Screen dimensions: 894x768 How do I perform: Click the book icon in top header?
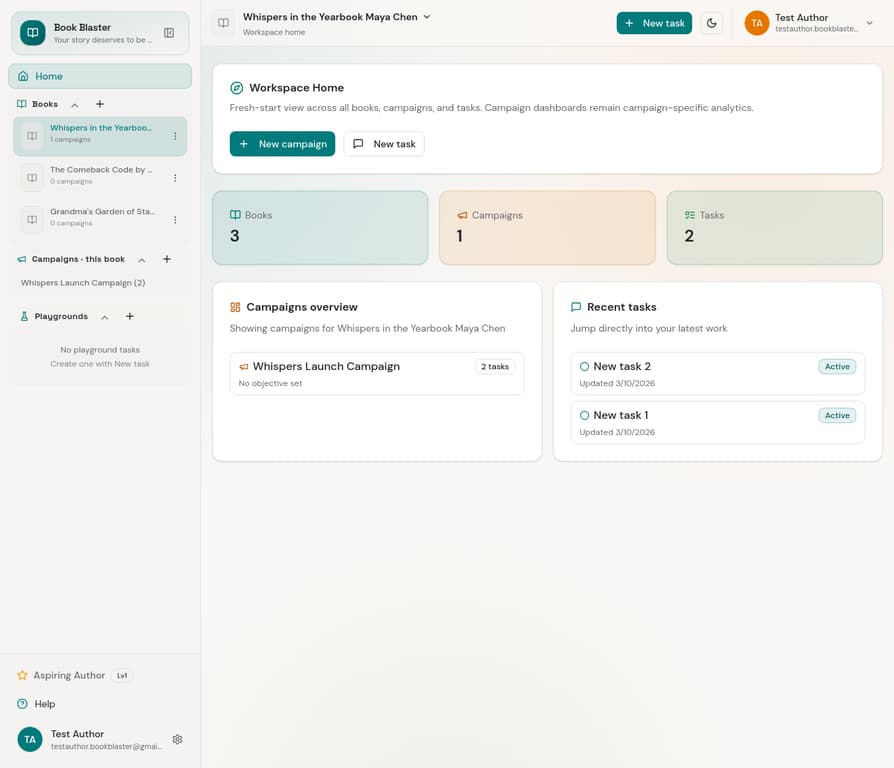(x=223, y=23)
